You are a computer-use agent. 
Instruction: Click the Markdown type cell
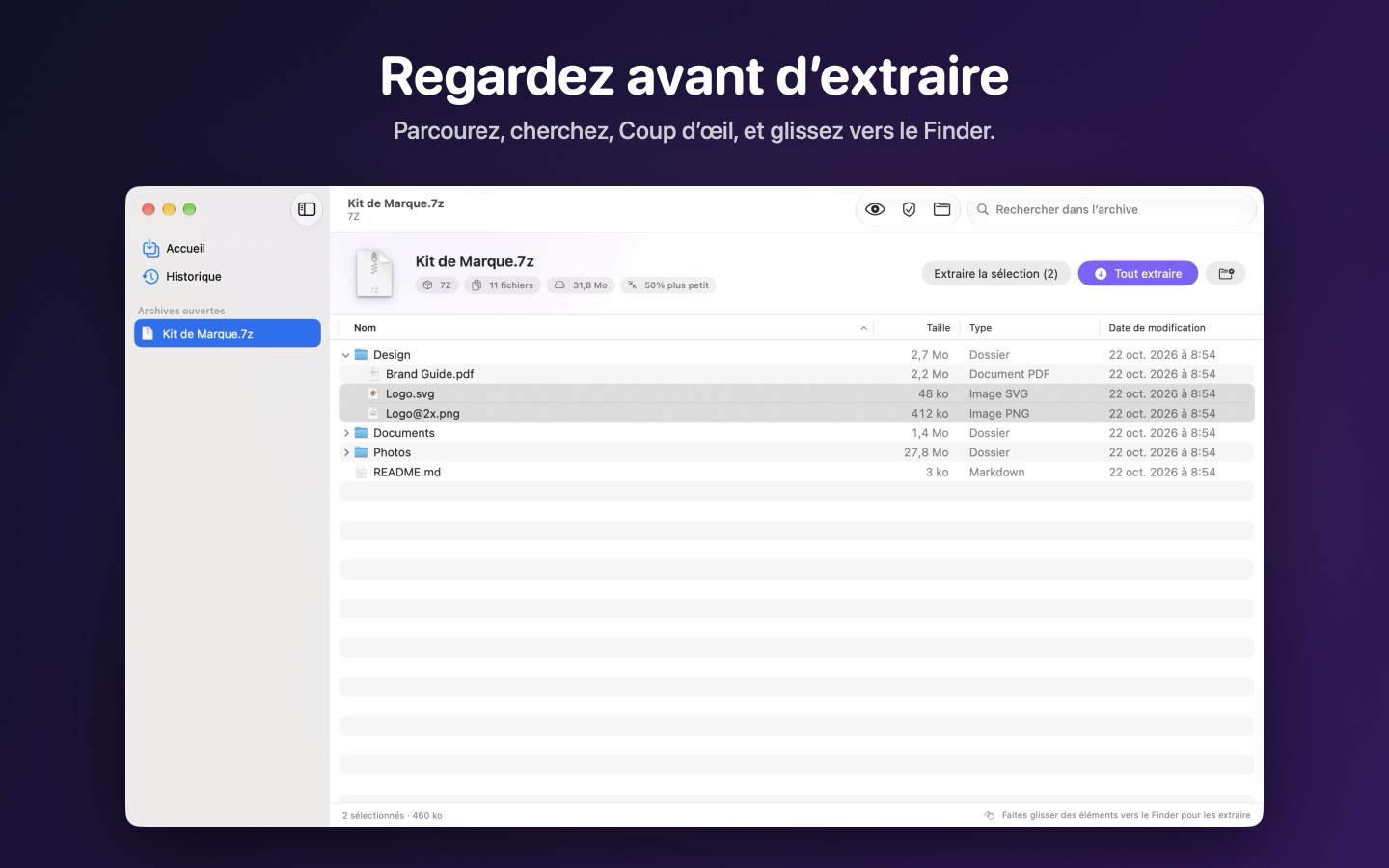point(996,472)
